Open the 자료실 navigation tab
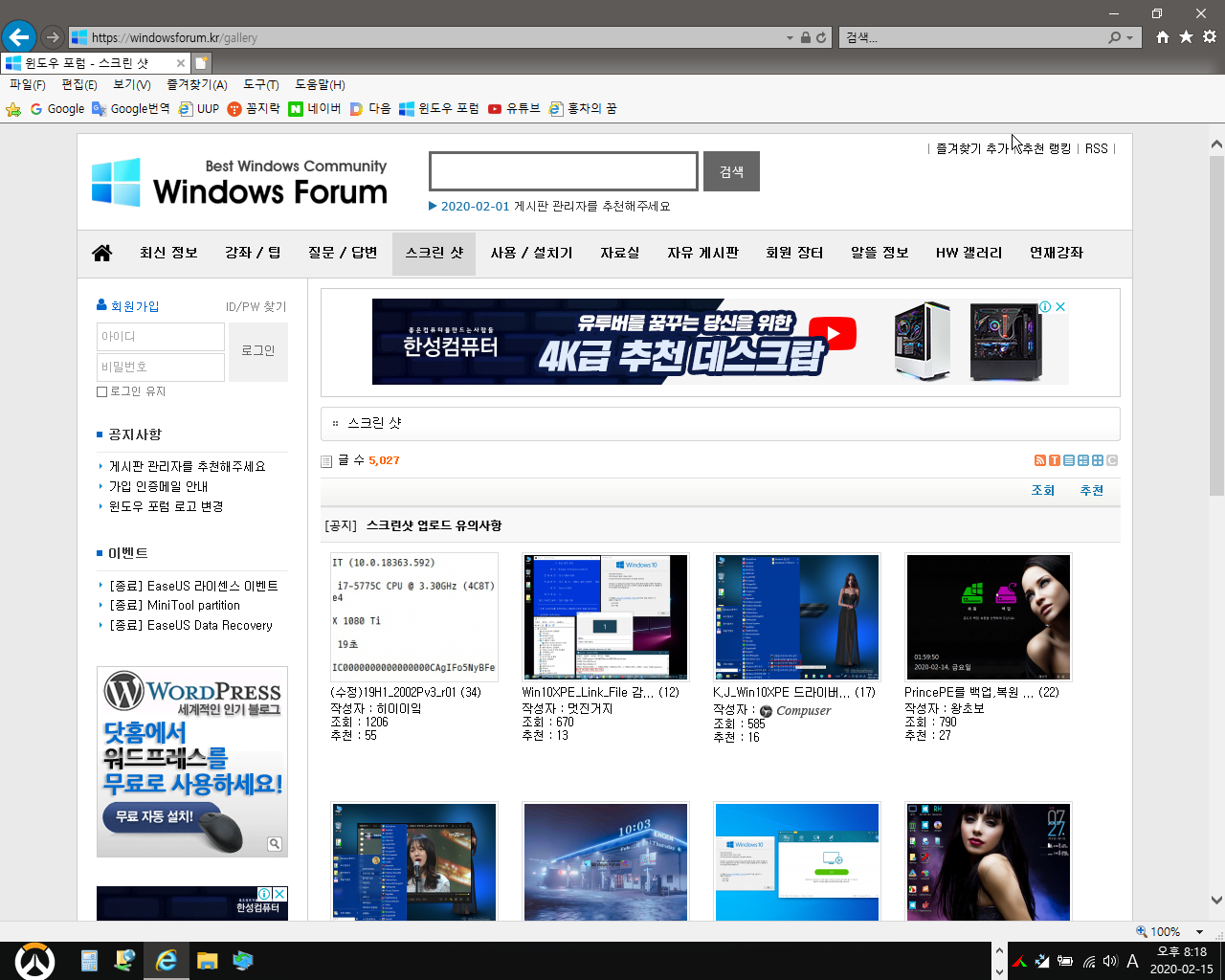 point(619,253)
